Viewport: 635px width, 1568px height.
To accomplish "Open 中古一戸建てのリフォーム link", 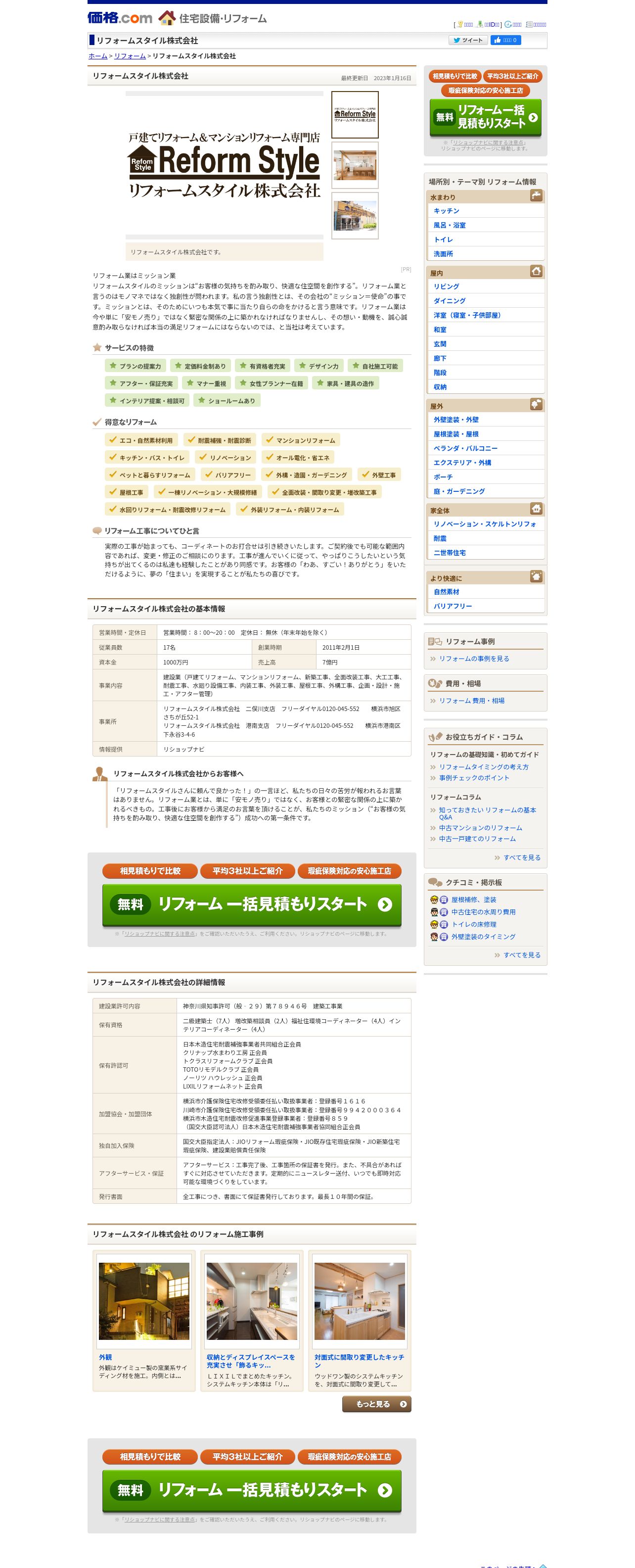I will coord(477,839).
